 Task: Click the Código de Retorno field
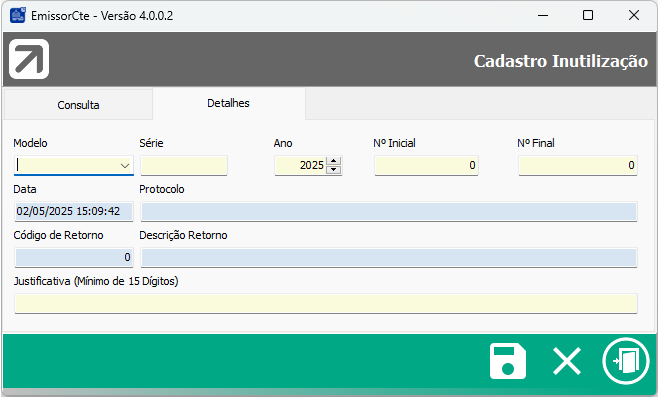click(74, 257)
